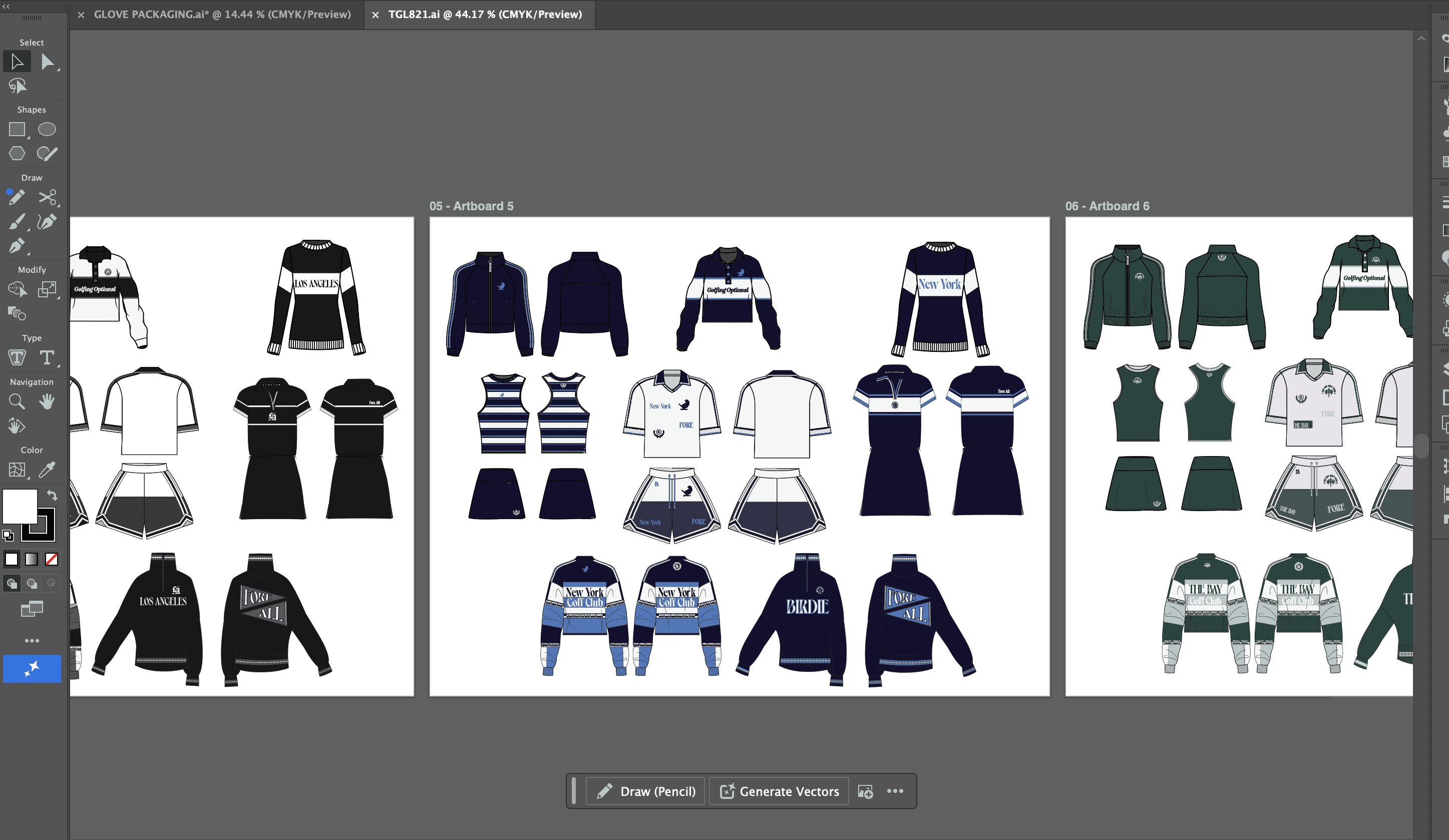Select the Direct Selection tool
This screenshot has height=840, width=1449.
(x=48, y=62)
